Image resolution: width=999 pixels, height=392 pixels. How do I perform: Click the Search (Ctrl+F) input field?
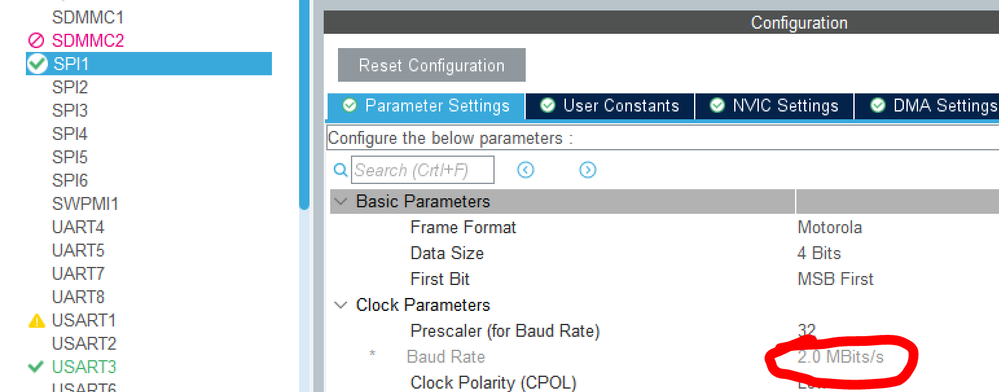coord(422,170)
